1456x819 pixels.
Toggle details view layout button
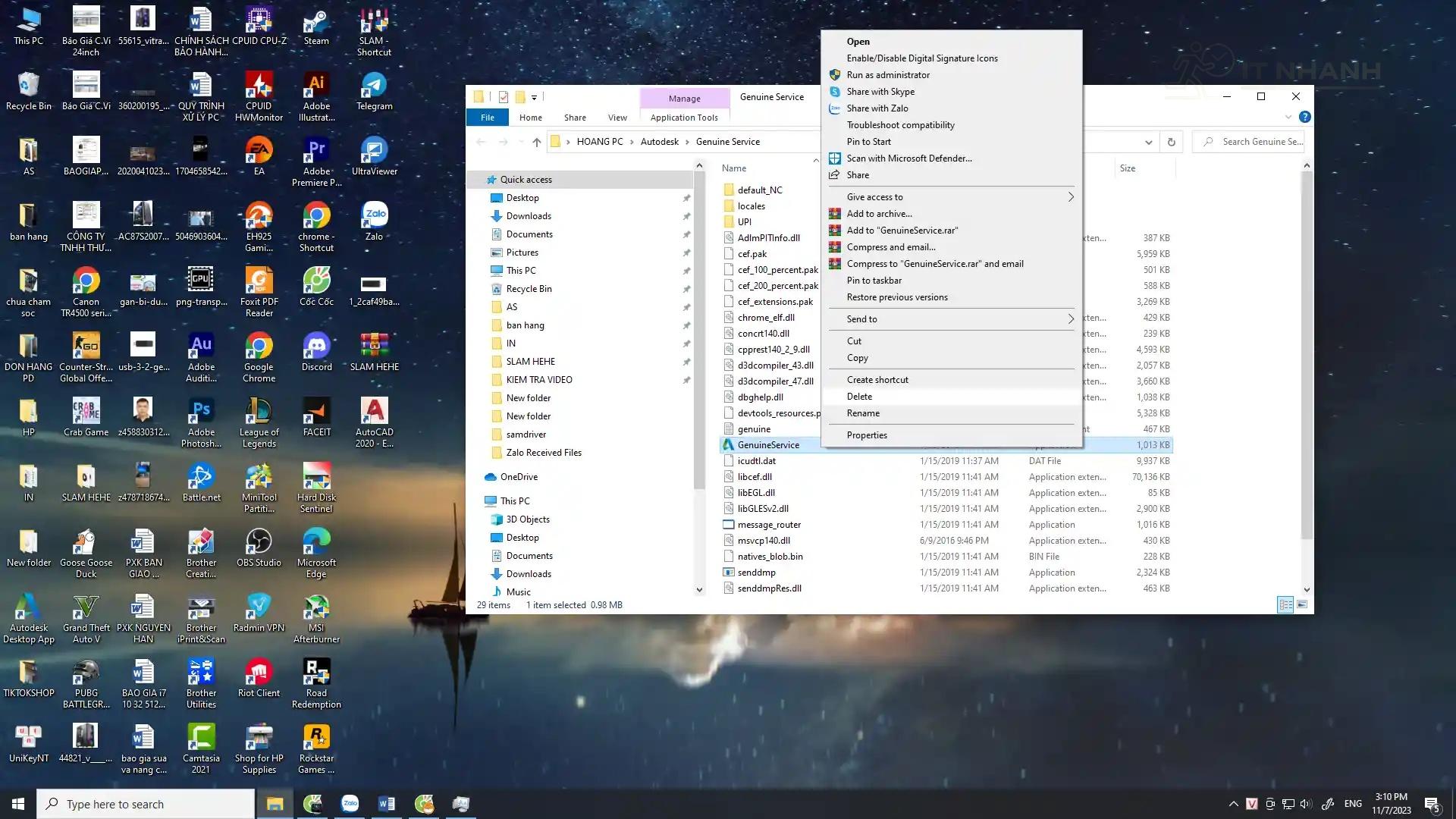tap(1285, 604)
